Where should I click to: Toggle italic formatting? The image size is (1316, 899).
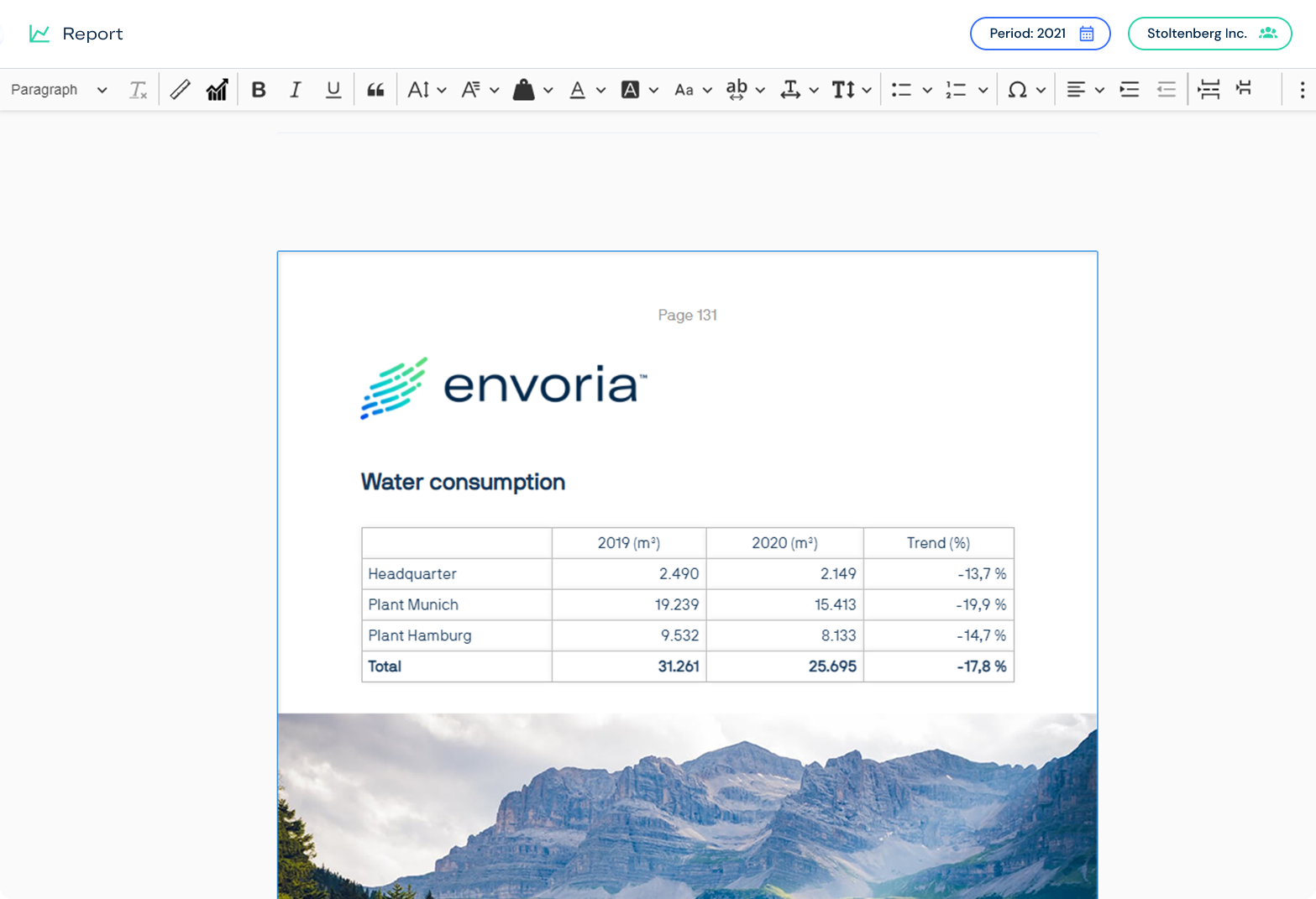(295, 89)
